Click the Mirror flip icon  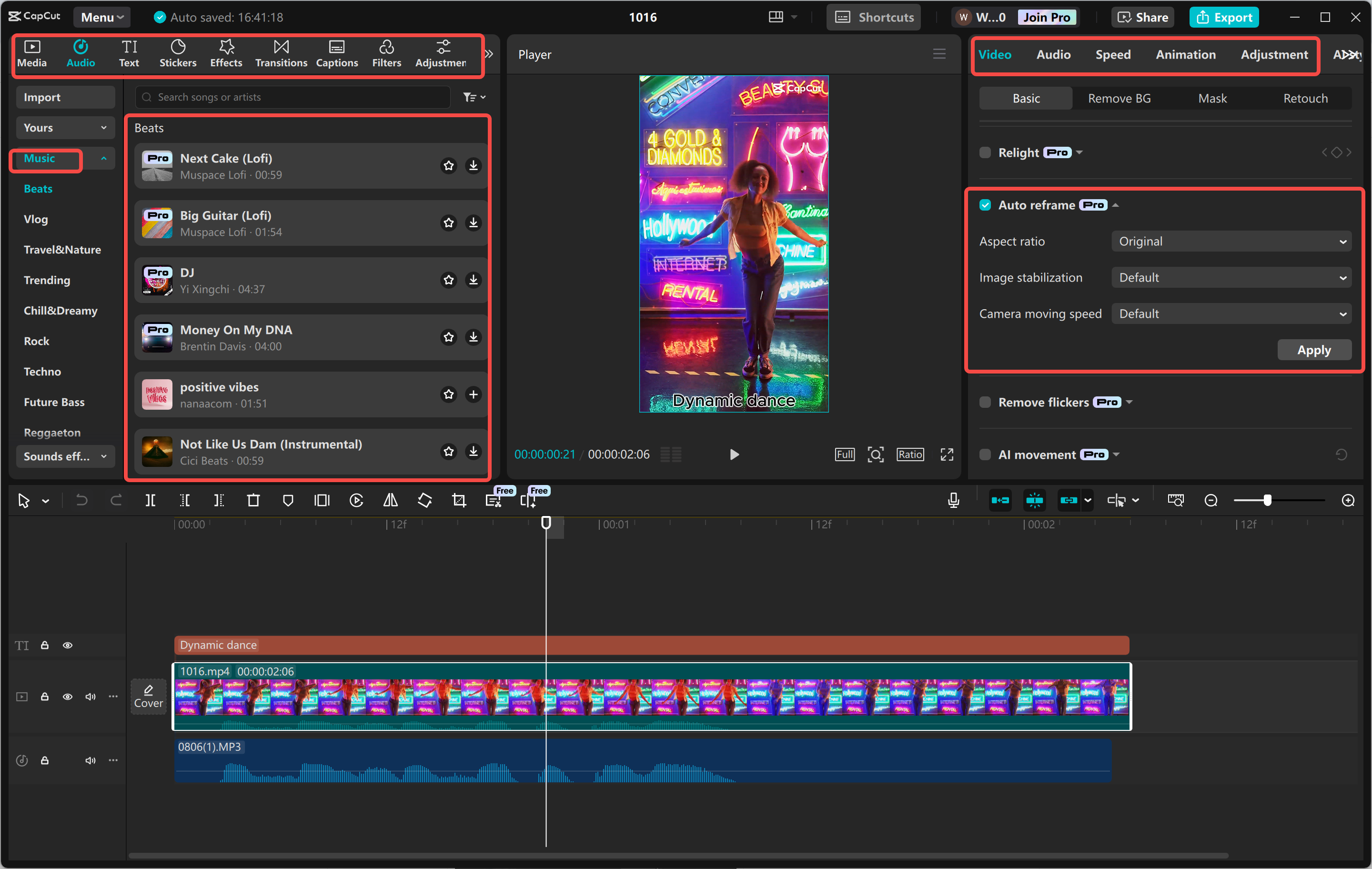point(390,500)
